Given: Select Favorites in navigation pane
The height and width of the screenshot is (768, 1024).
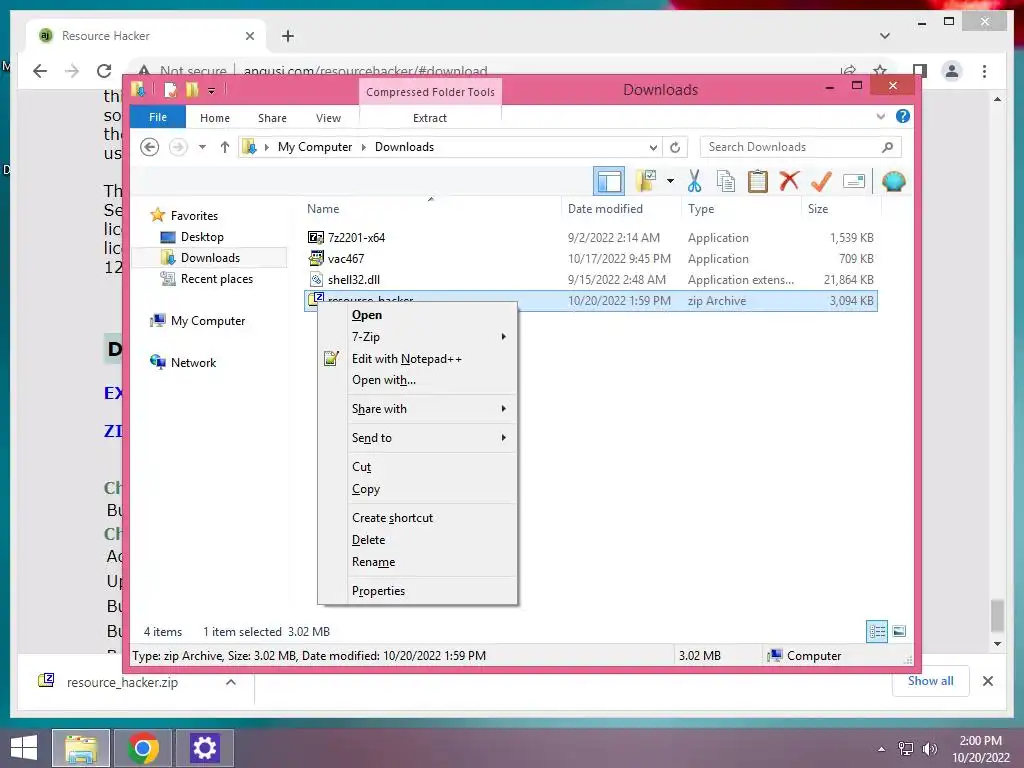Looking at the screenshot, I should tap(194, 216).
